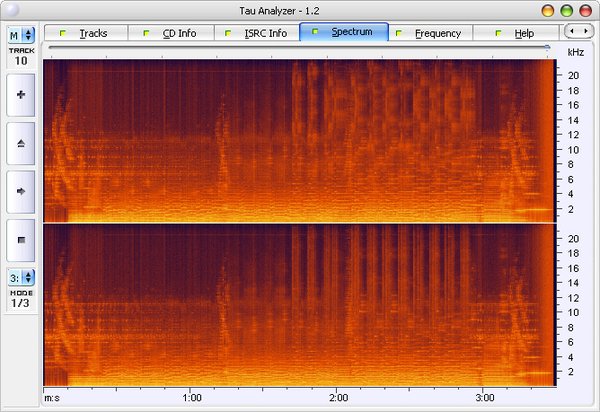The width and height of the screenshot is (600, 412).
Task: Select the Spectrum tab
Action: (344, 32)
